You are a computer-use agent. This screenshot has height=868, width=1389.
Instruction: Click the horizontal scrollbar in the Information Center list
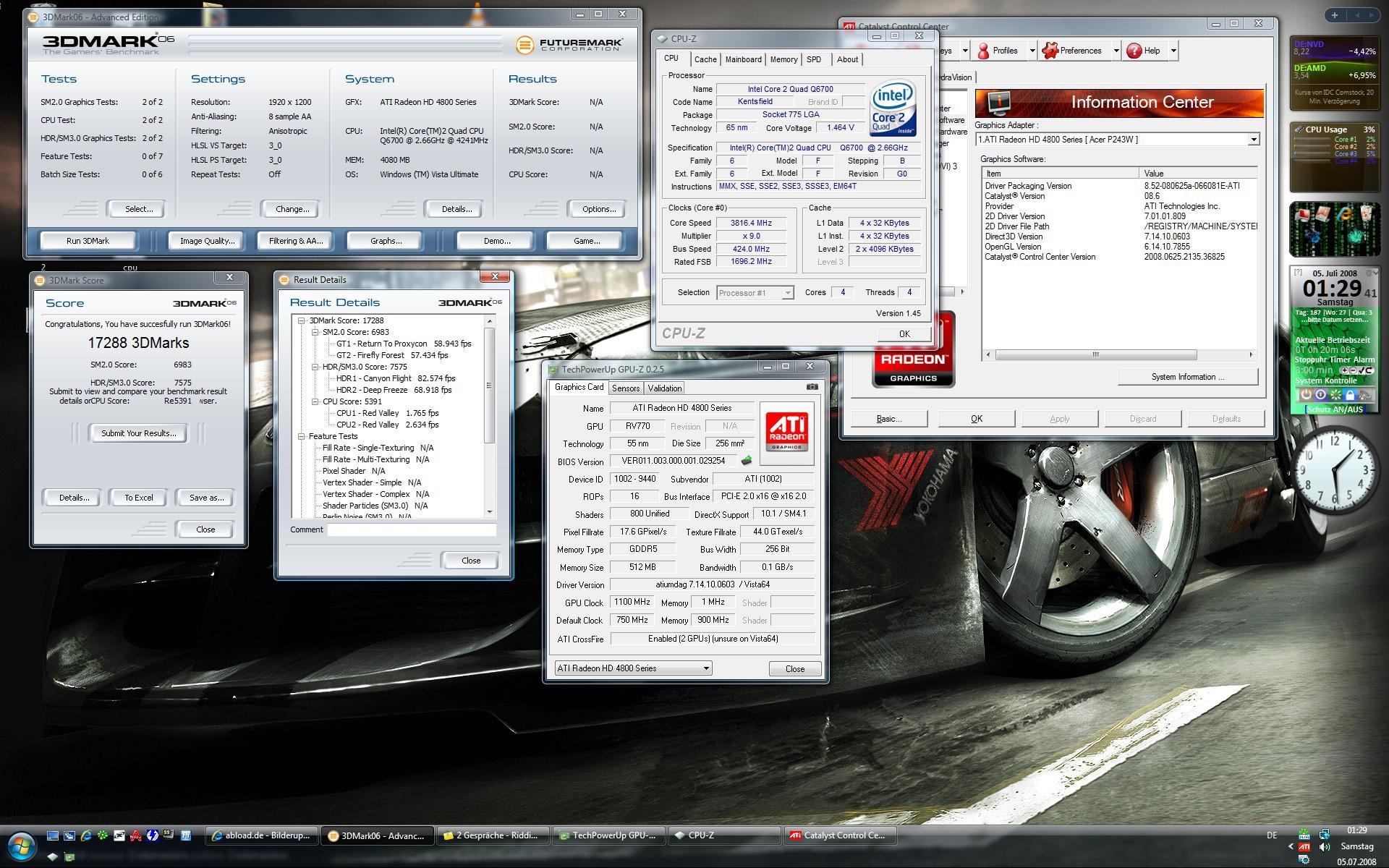click(x=1118, y=354)
